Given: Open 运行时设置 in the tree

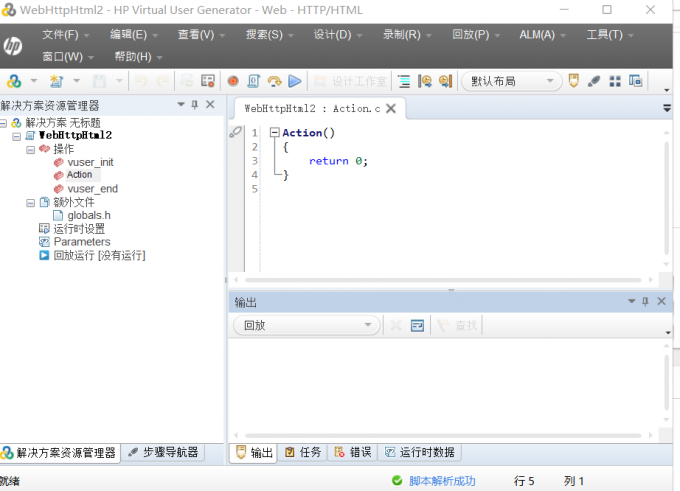Looking at the screenshot, I should 79,229.
